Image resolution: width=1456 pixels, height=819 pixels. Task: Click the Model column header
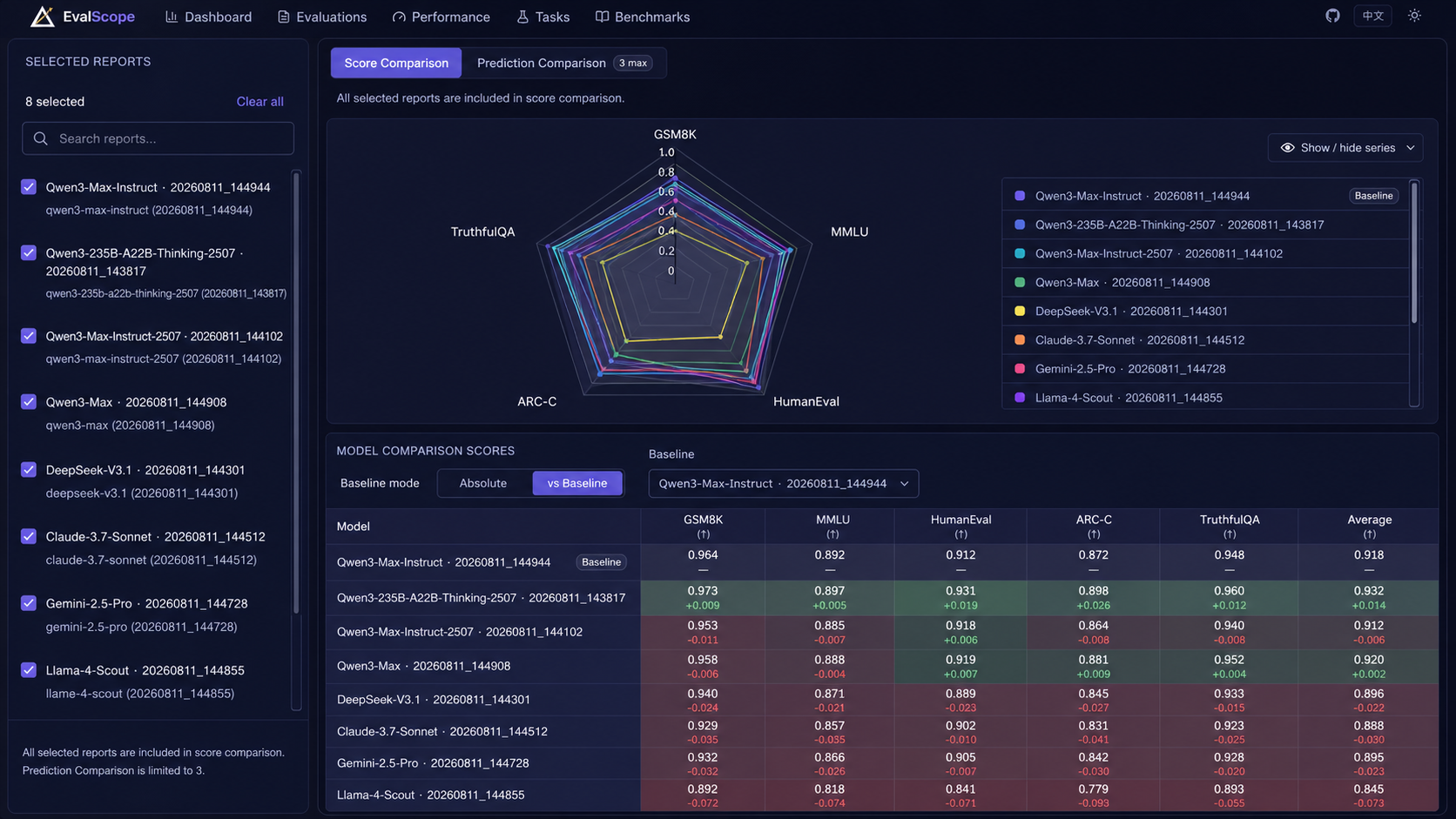click(x=354, y=527)
